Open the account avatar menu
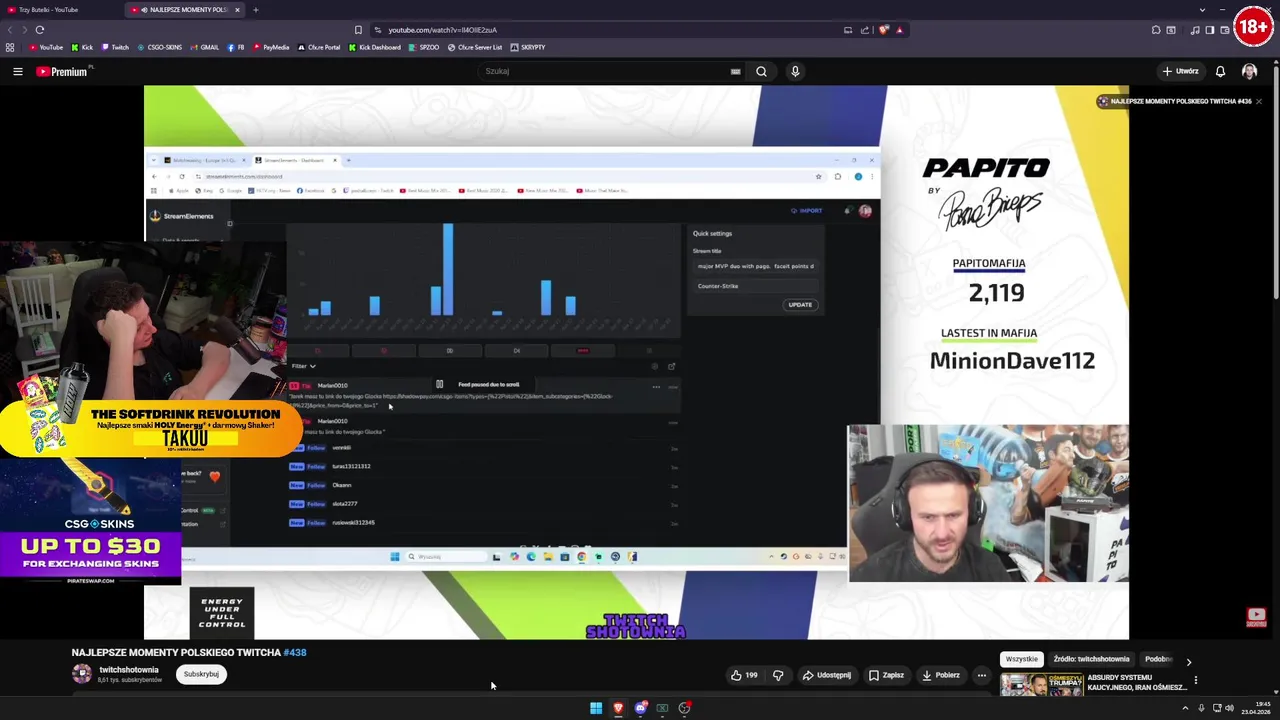 pyautogui.click(x=1249, y=71)
